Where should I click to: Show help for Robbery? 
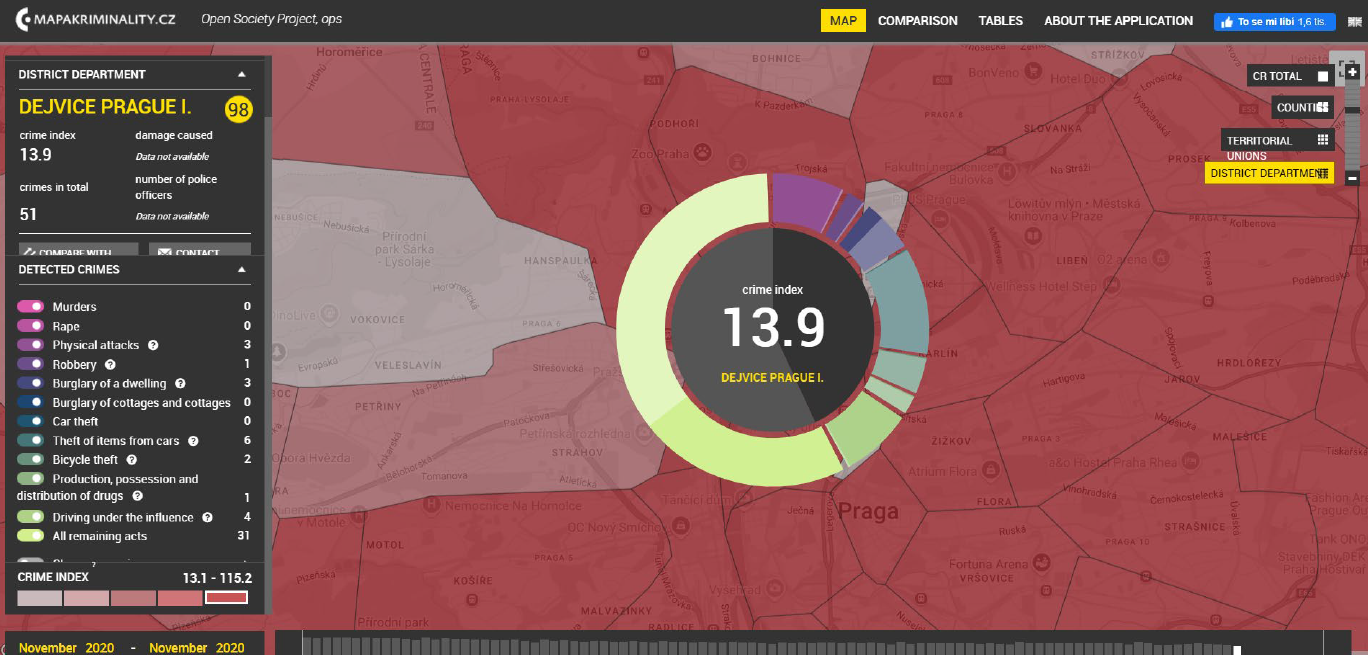110,365
